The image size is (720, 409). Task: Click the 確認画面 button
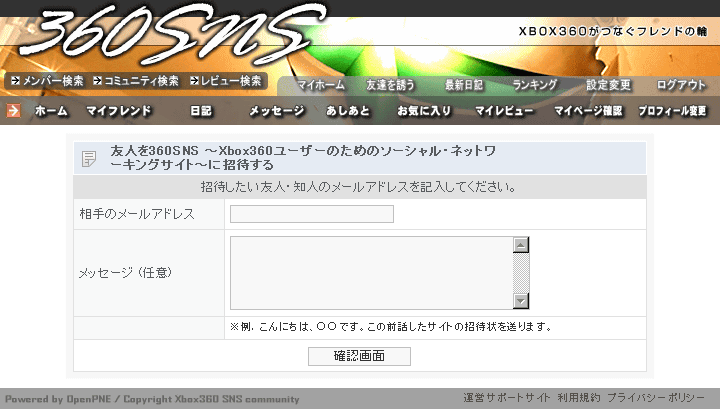[x=359, y=356]
